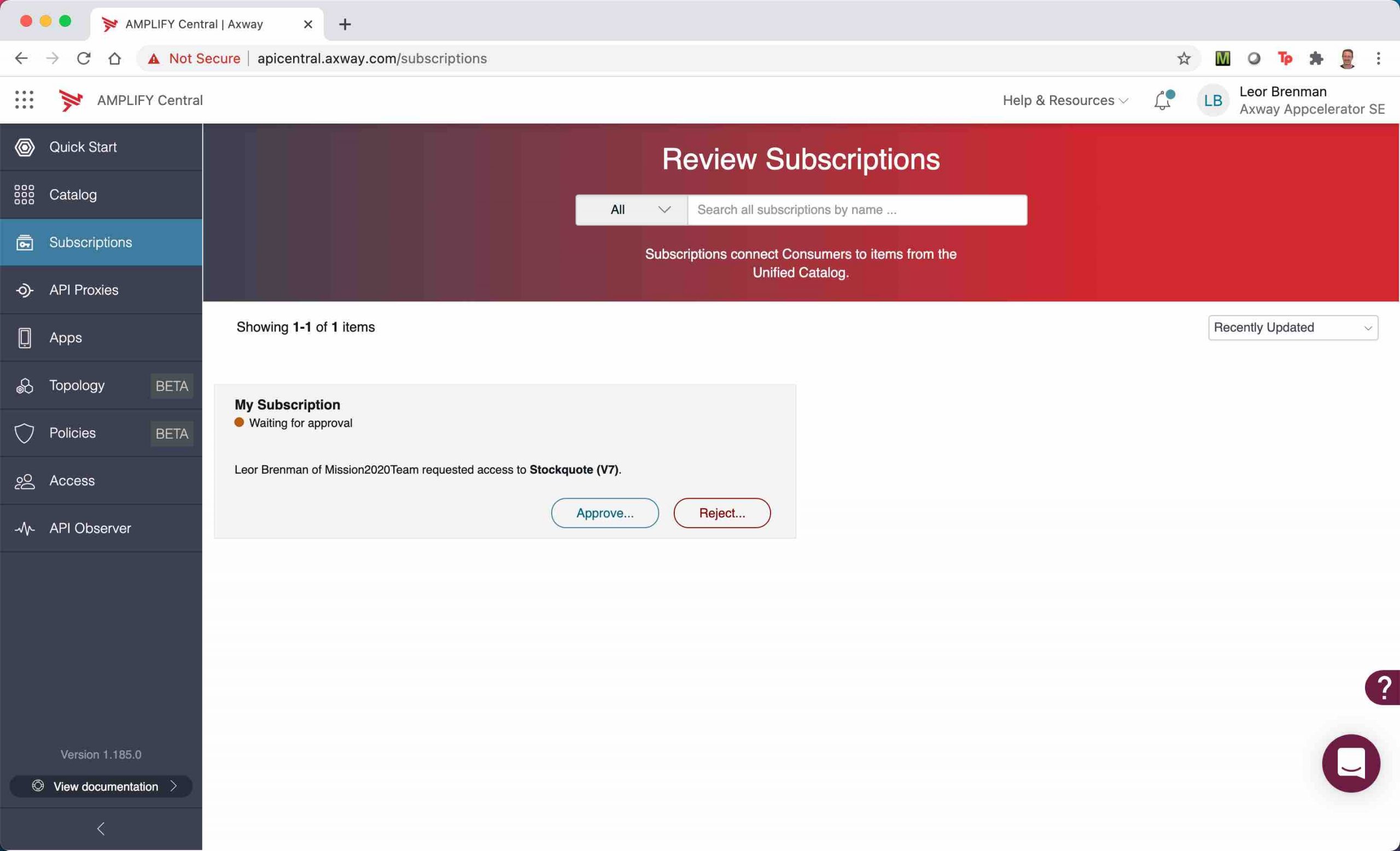The image size is (1400, 851).
Task: Open Quick Start in the sidebar
Action: coord(101,147)
